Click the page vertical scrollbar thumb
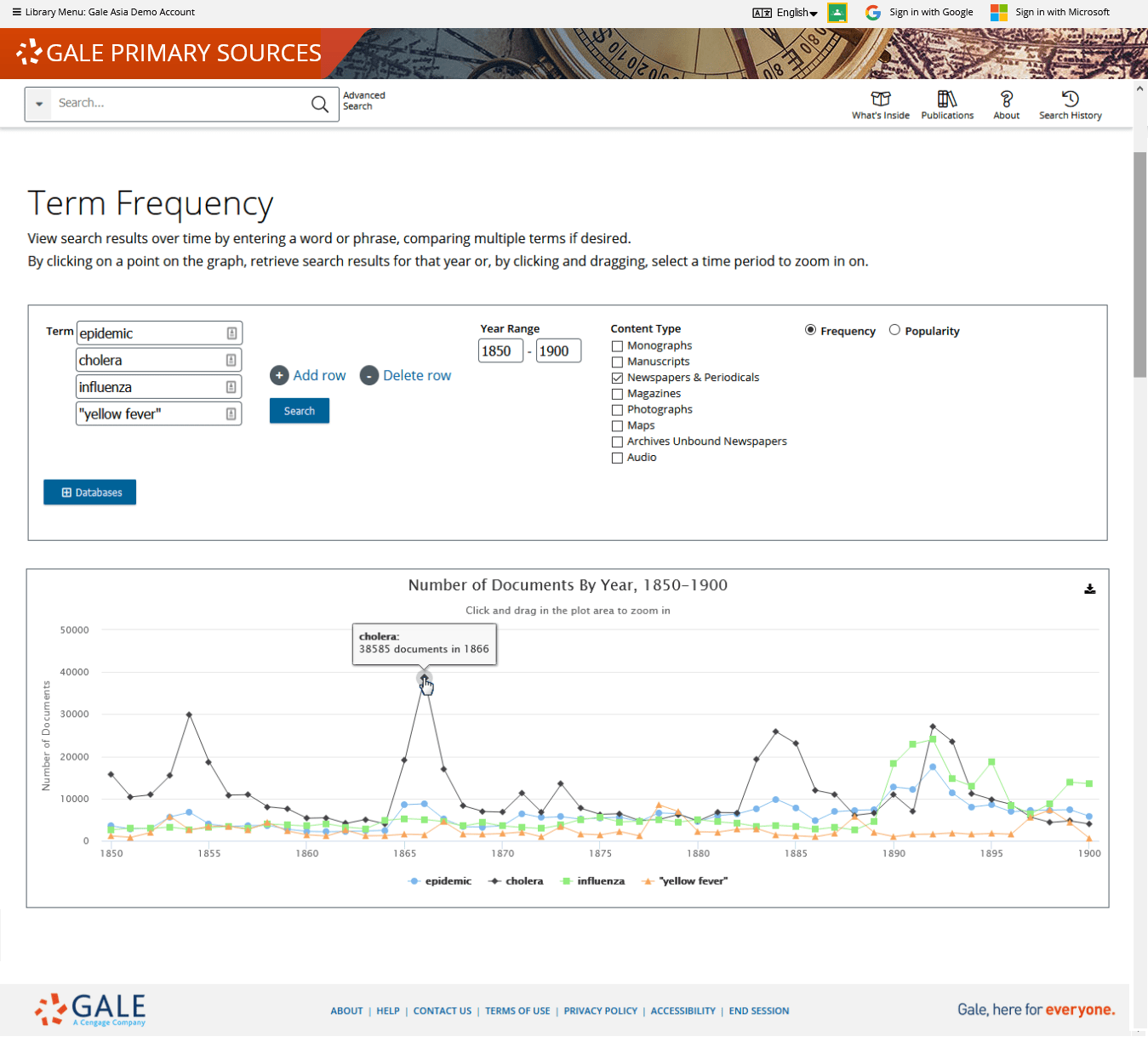The width and height of the screenshot is (1148, 1042). 1140,264
